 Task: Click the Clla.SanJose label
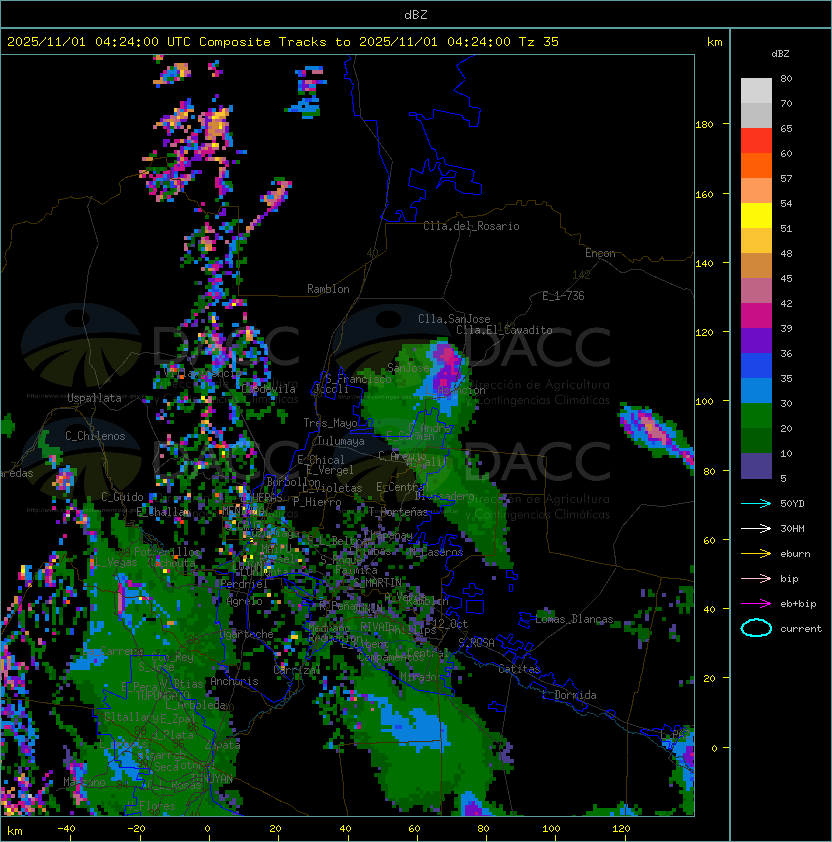(454, 319)
